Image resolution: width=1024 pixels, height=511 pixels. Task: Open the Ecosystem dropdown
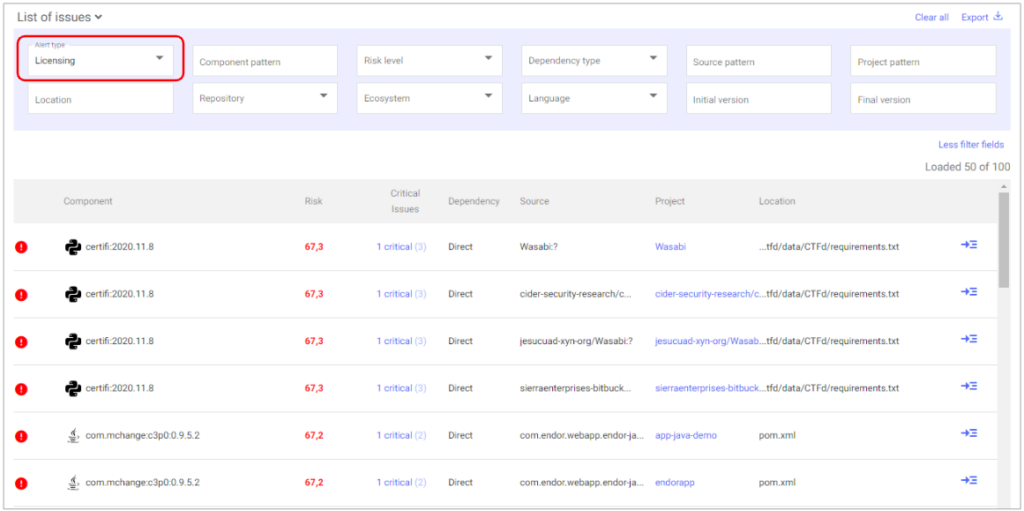click(x=429, y=98)
